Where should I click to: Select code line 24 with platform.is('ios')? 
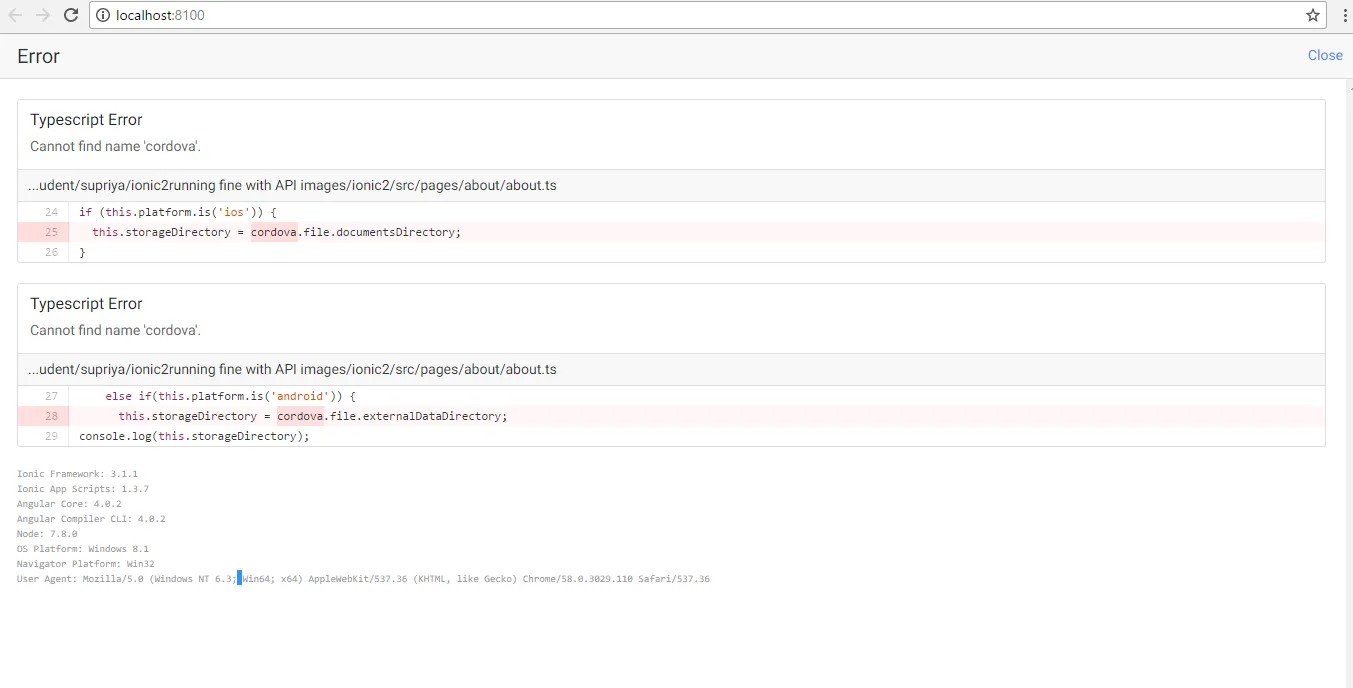coord(177,212)
